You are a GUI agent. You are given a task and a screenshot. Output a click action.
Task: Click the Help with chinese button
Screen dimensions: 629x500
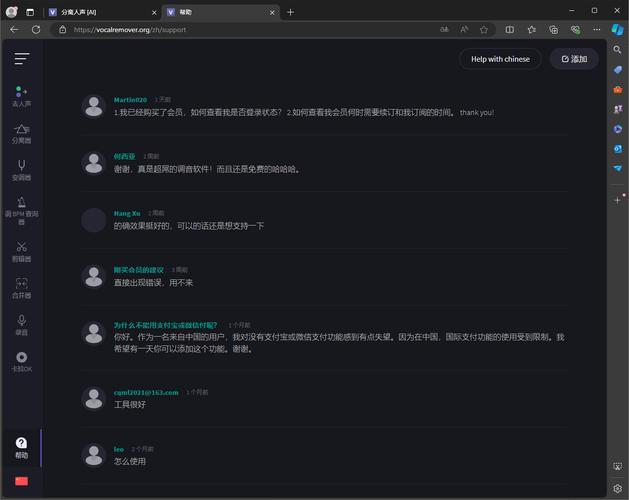[500, 59]
